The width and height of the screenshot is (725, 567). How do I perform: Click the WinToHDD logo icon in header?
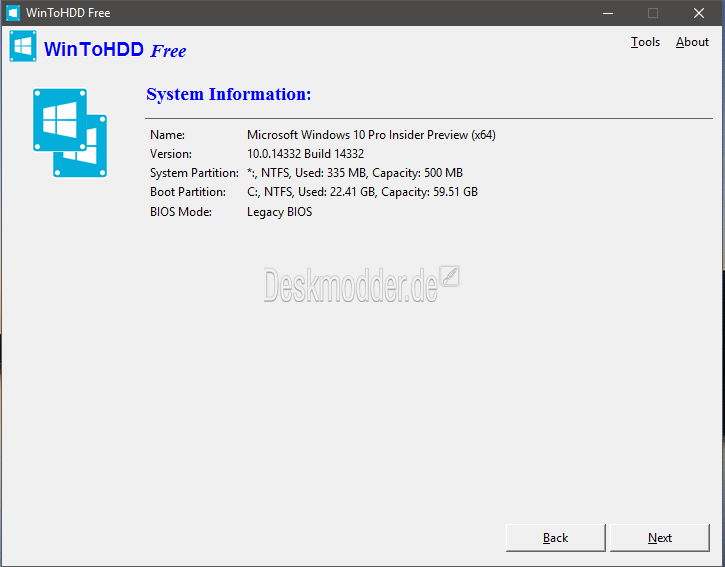tap(23, 46)
